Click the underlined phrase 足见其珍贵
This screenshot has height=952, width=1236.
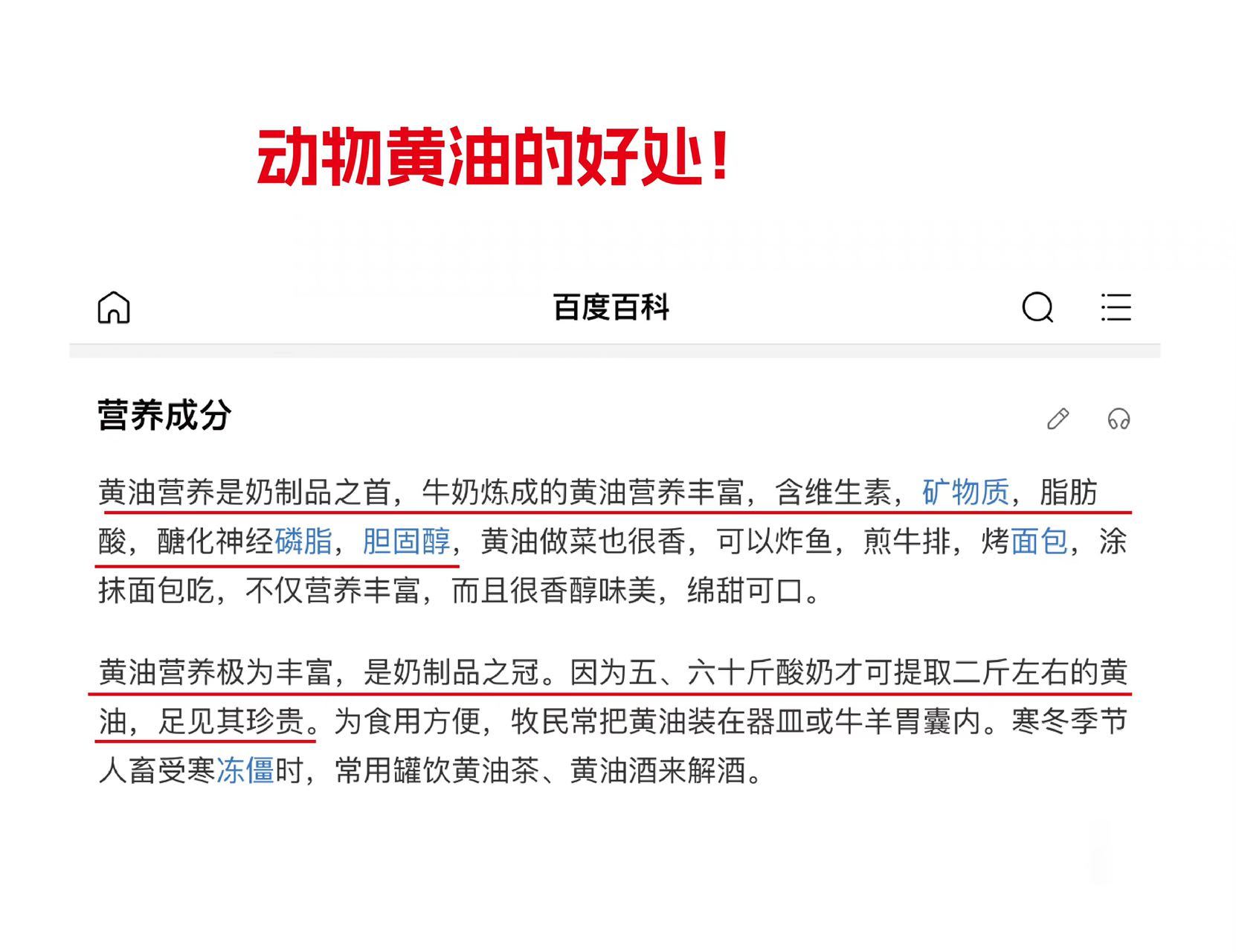pos(231,721)
